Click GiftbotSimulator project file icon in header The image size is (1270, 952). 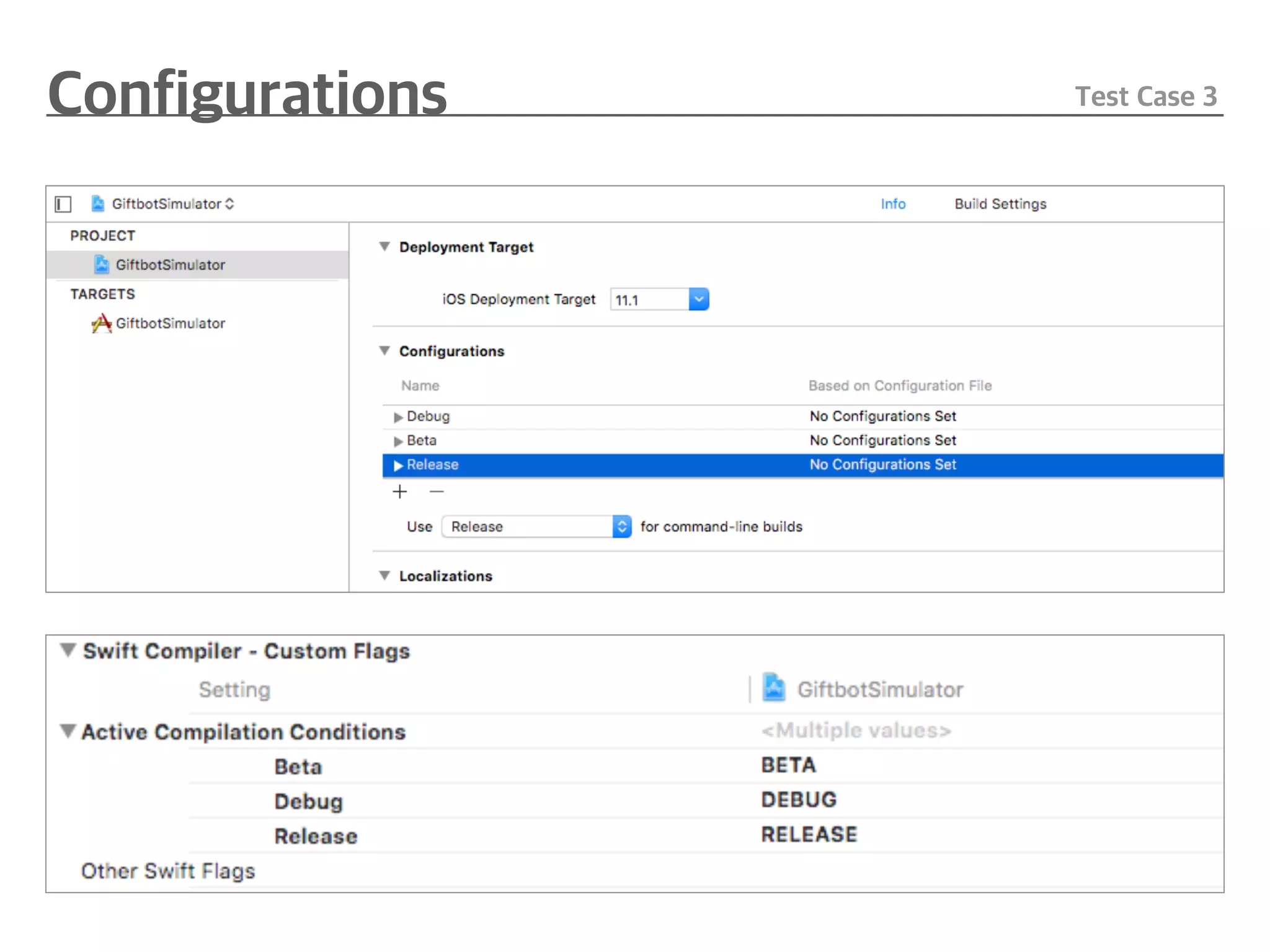97,204
